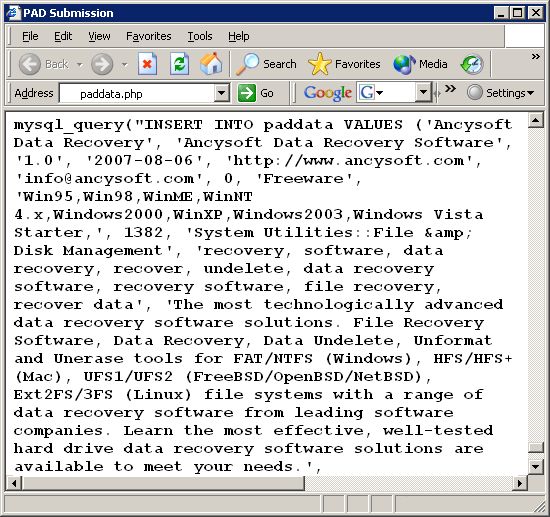The height and width of the screenshot is (517, 550).
Task: Expand the Google search box dropdown
Action: (x=423, y=93)
